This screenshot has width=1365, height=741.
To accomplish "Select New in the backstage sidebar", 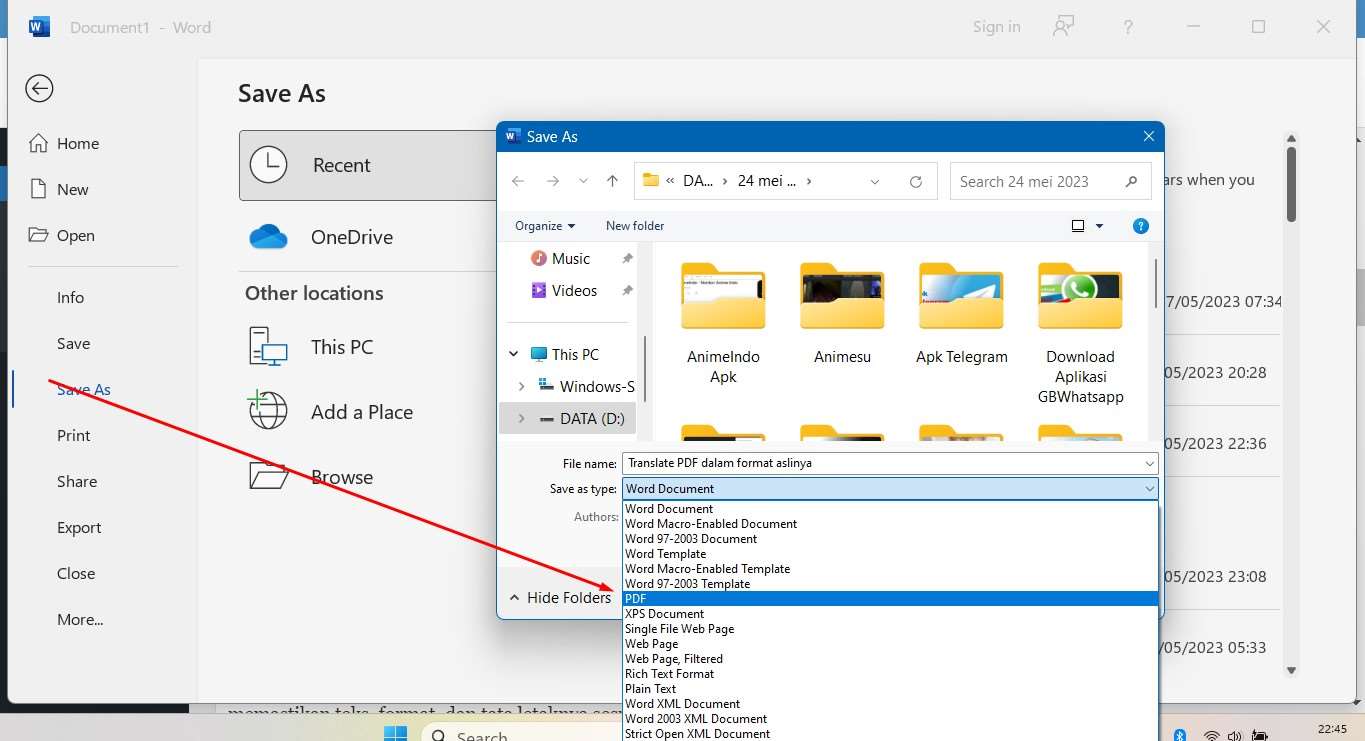I will [59, 189].
